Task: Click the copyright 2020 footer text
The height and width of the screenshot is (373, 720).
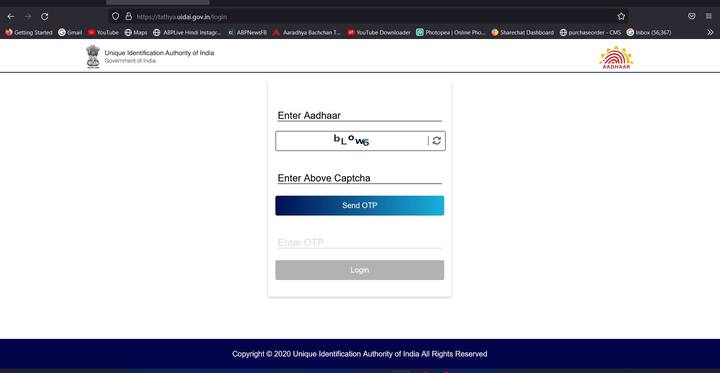Action: coord(360,354)
